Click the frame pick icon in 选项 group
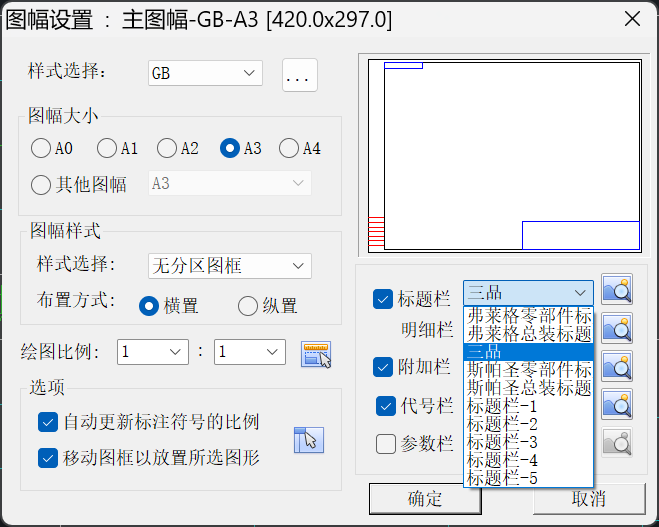This screenshot has width=659, height=527. (309, 440)
